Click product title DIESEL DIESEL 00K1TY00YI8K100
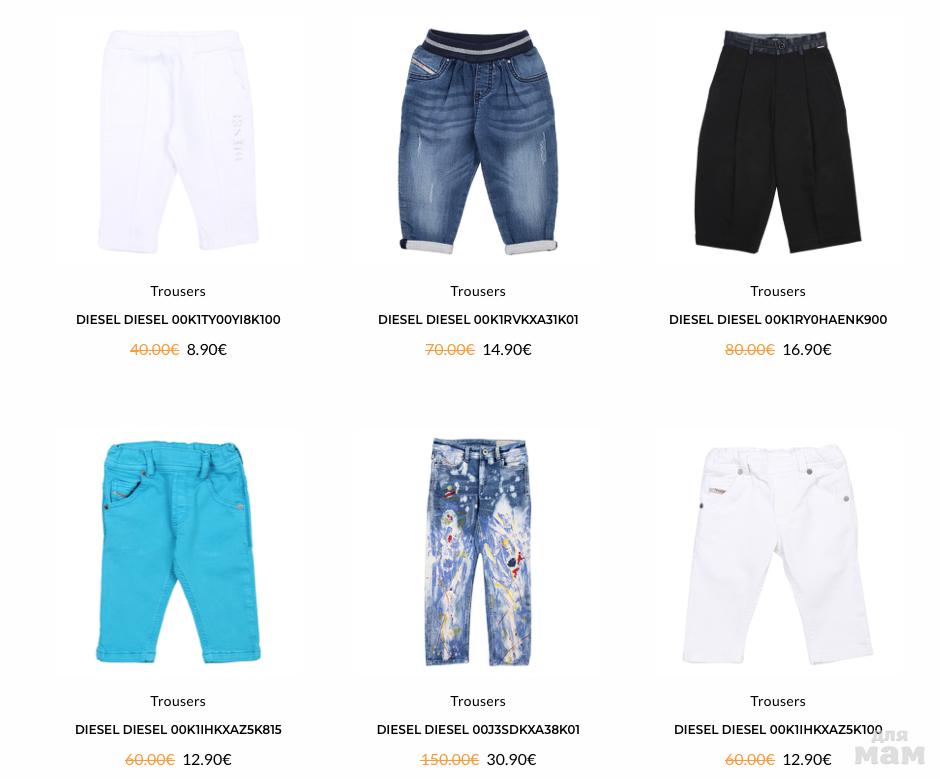The image size is (940, 779). coord(178,320)
